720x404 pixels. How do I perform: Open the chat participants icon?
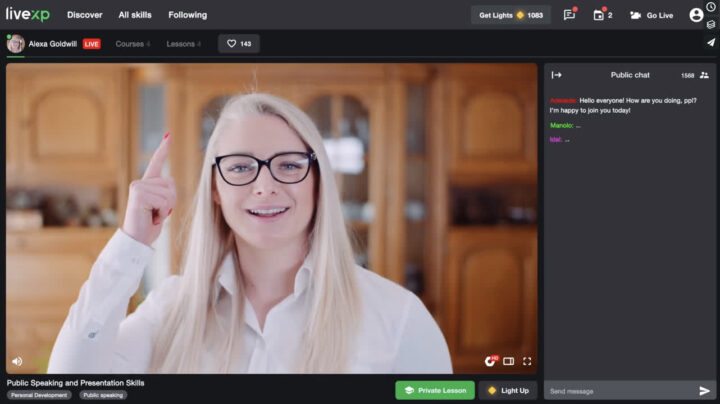coord(704,75)
